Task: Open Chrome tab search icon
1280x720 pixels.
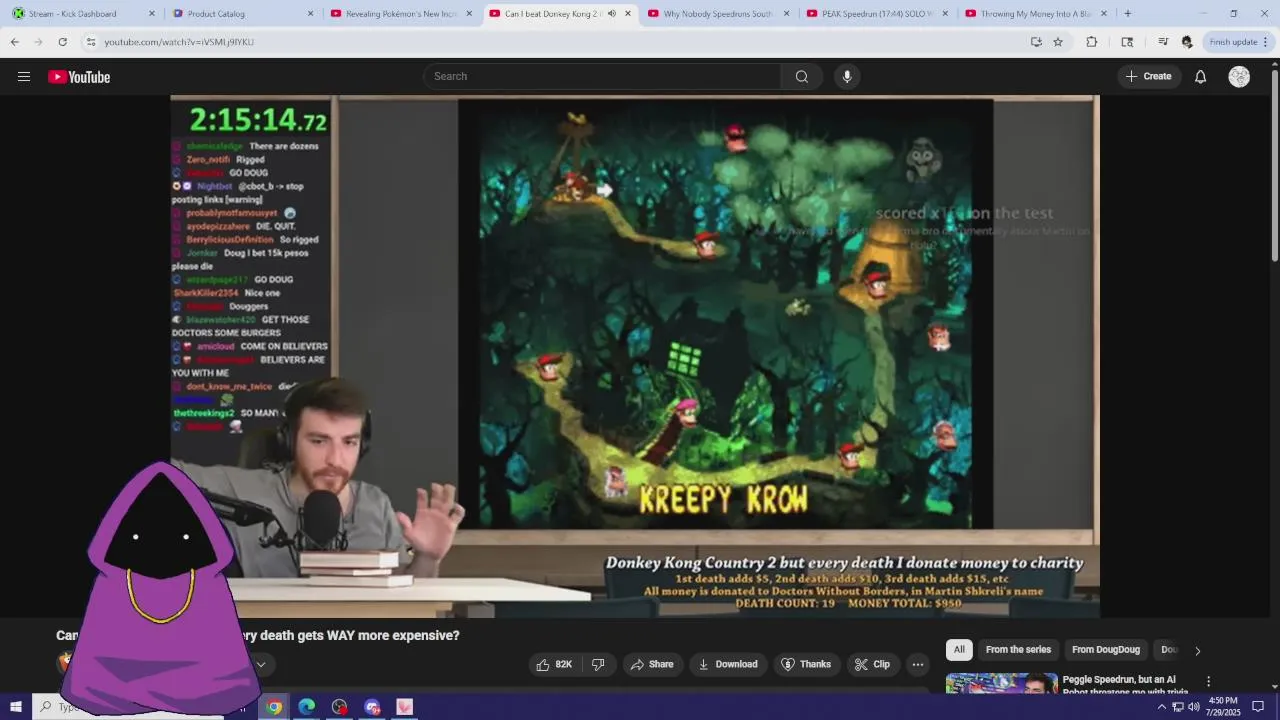Action: (x=1127, y=42)
